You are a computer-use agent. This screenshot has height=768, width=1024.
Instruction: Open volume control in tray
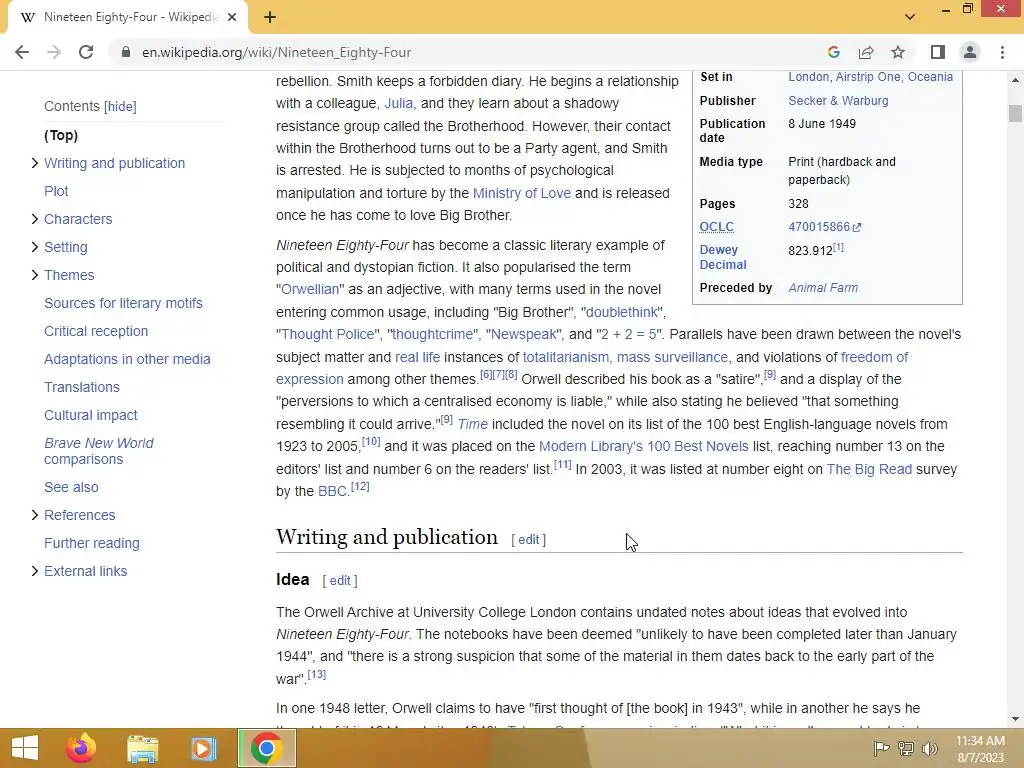point(930,748)
